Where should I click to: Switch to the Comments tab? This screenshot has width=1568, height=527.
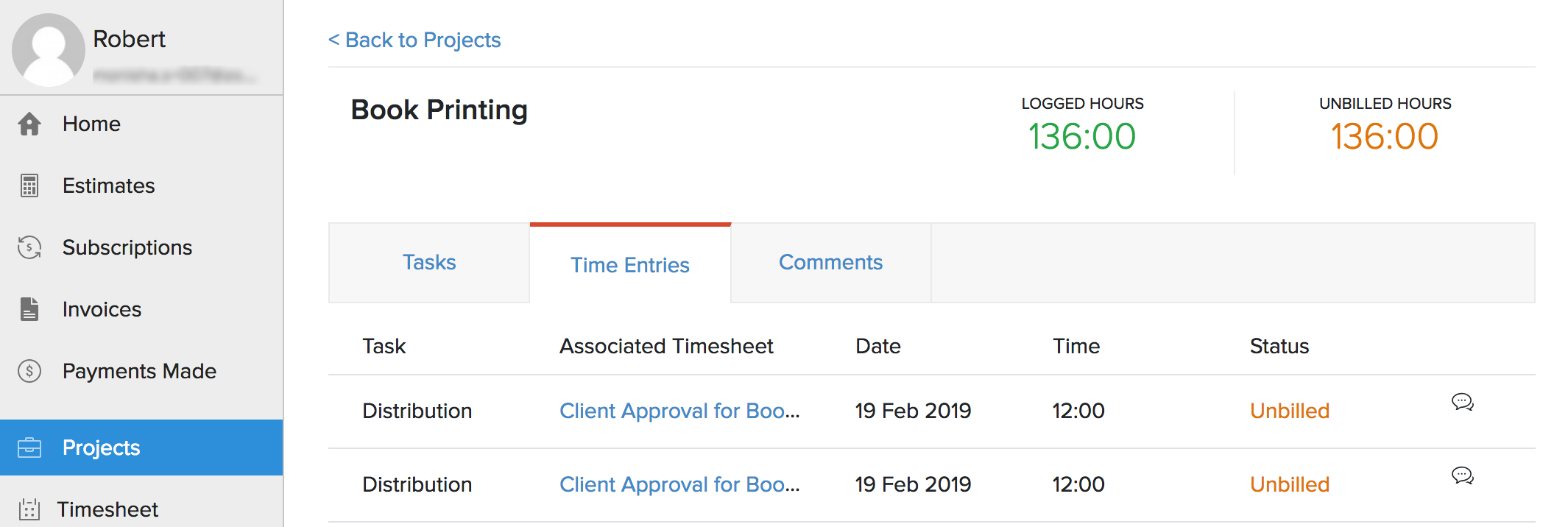tap(830, 263)
